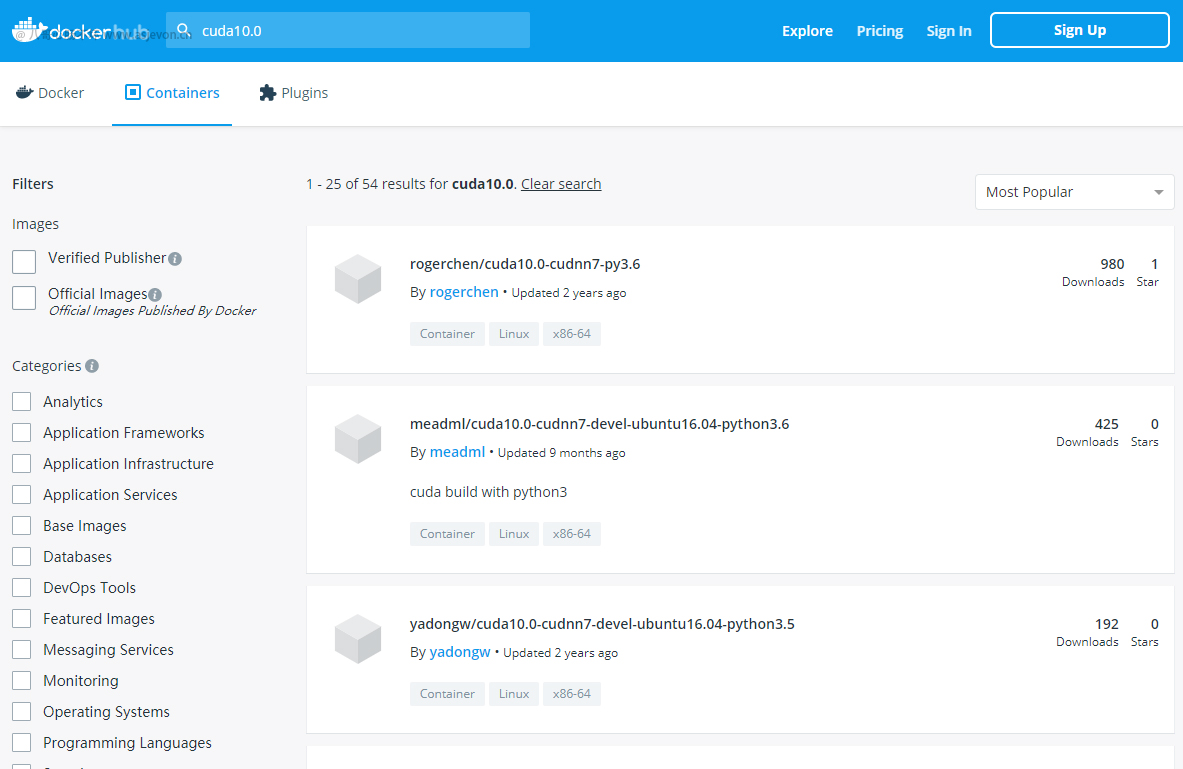Image resolution: width=1183 pixels, height=769 pixels.
Task: Click x86-64 tag on meadml result
Action: tap(572, 534)
